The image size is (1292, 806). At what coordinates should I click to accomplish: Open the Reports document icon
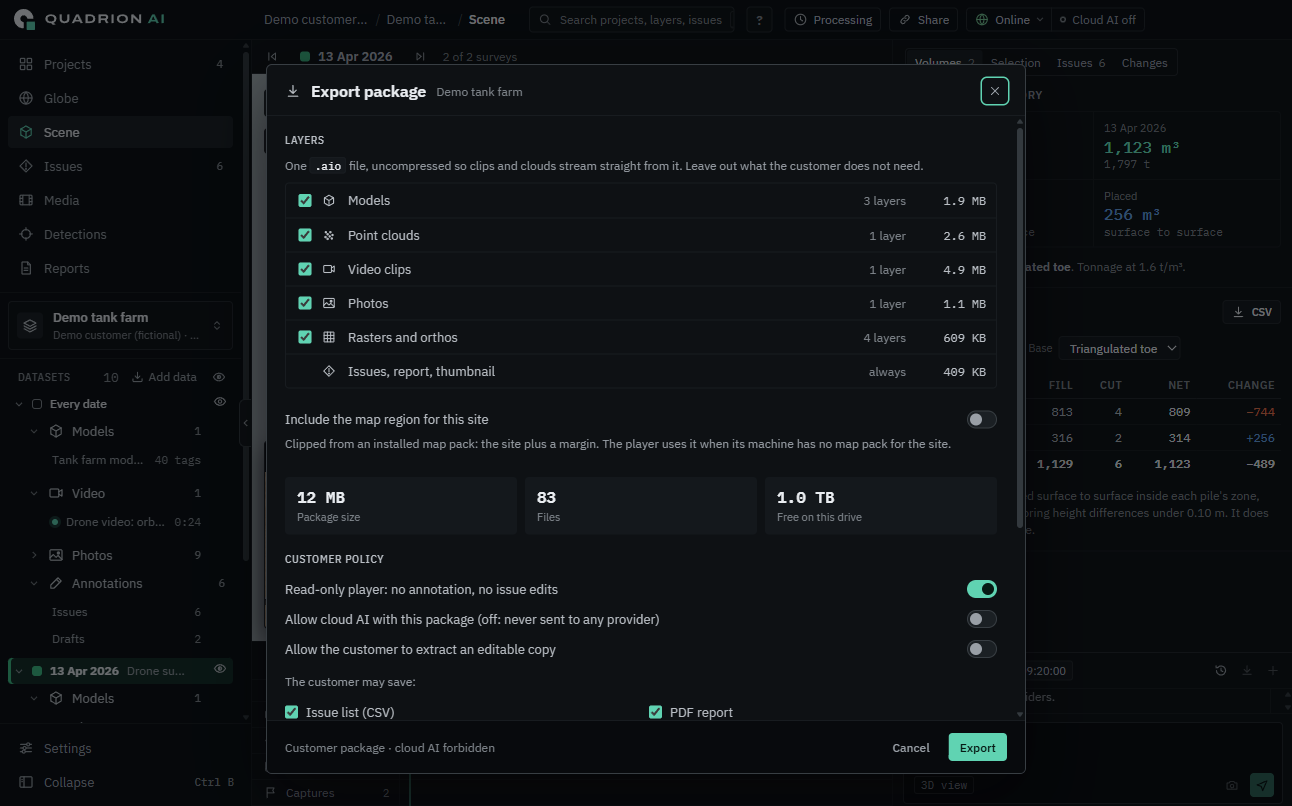coord(26,268)
